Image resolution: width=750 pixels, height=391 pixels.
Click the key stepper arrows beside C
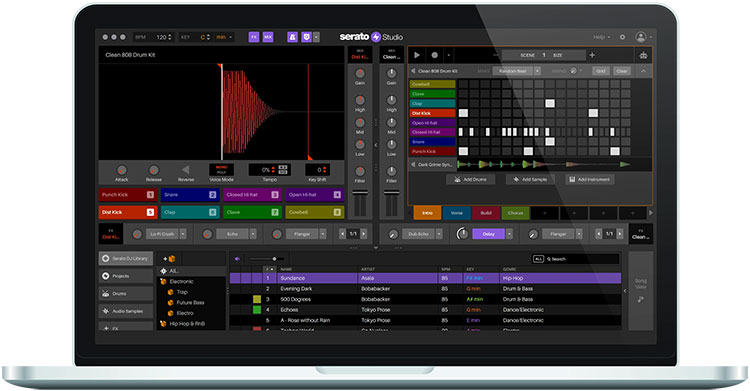(x=208, y=37)
